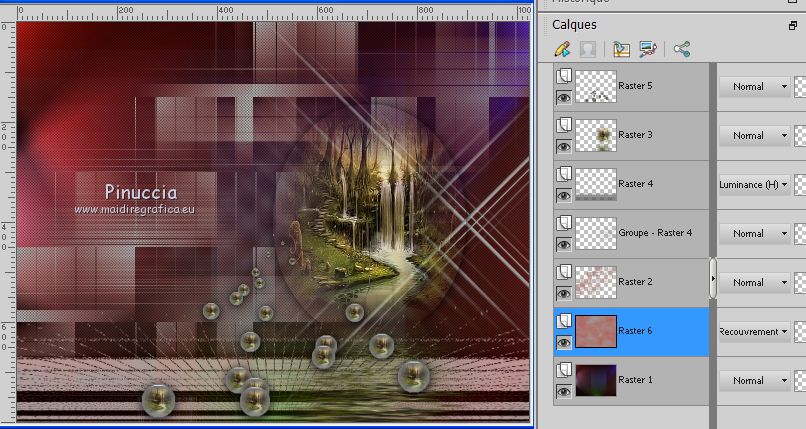The height and width of the screenshot is (429, 806).
Task: Open blend mode dropdown for Raster 3
Action: point(754,136)
